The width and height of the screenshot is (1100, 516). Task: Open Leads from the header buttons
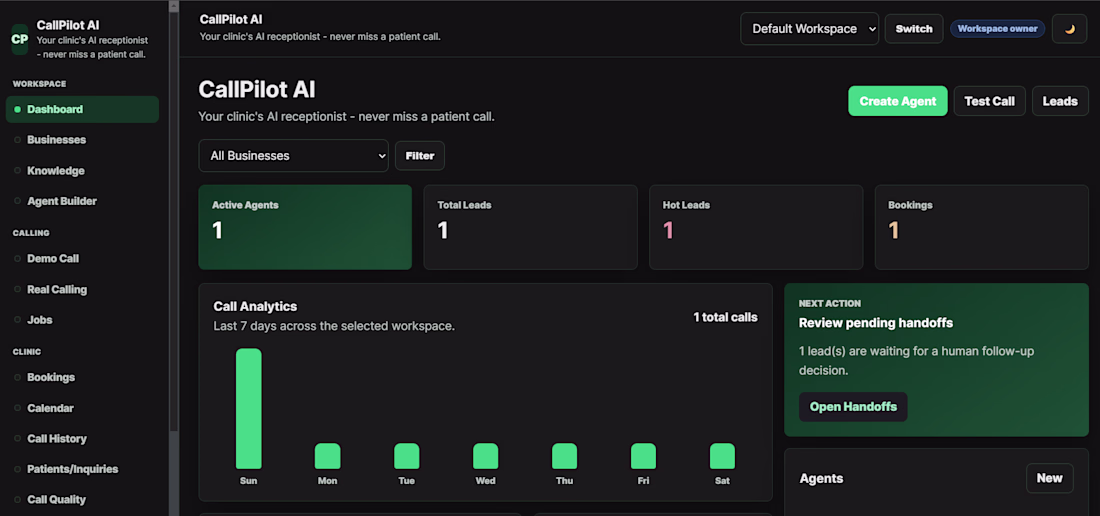(1060, 101)
